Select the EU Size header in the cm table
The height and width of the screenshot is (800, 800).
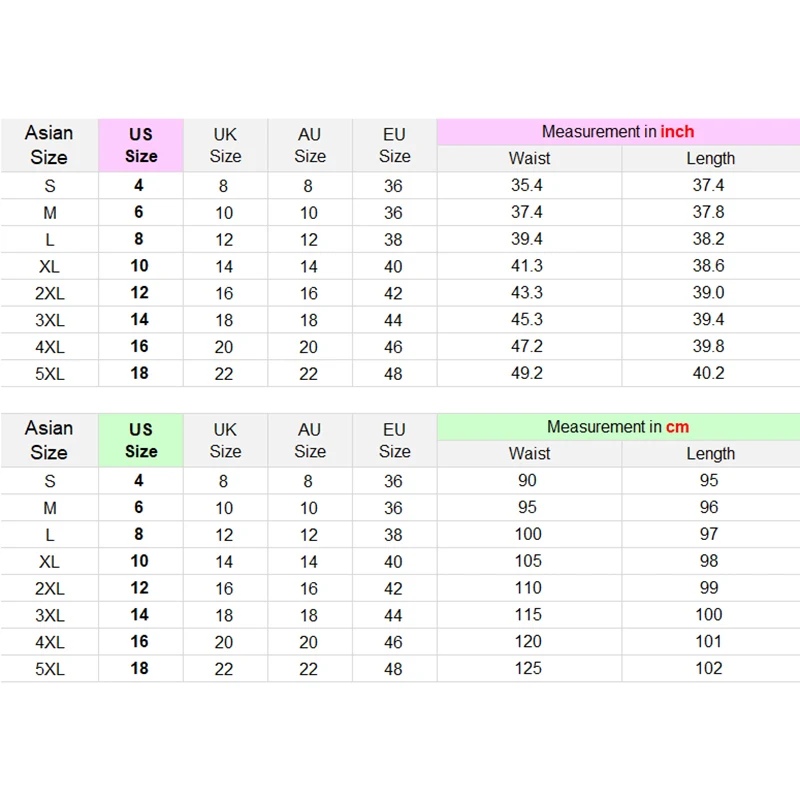(x=394, y=440)
